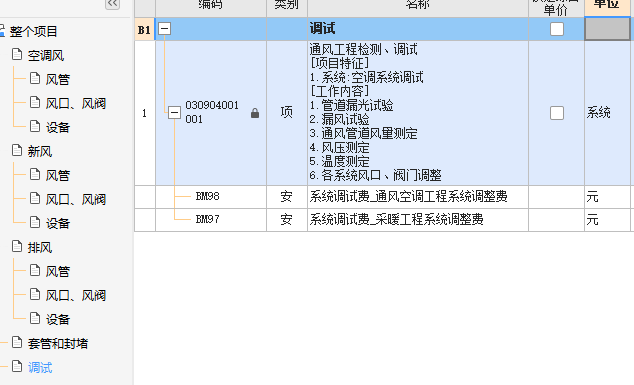Image resolution: width=634 pixels, height=385 pixels.
Task: Click the gray 单位 cell in the 调试 row
Action: click(x=607, y=29)
